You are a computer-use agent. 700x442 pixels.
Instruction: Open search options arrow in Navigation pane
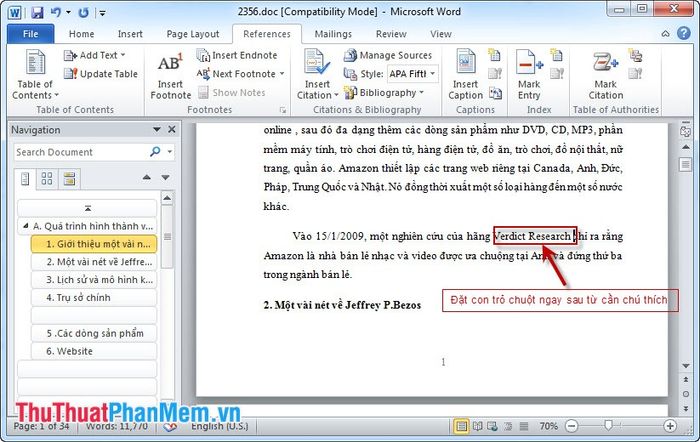pyautogui.click(x=170, y=152)
